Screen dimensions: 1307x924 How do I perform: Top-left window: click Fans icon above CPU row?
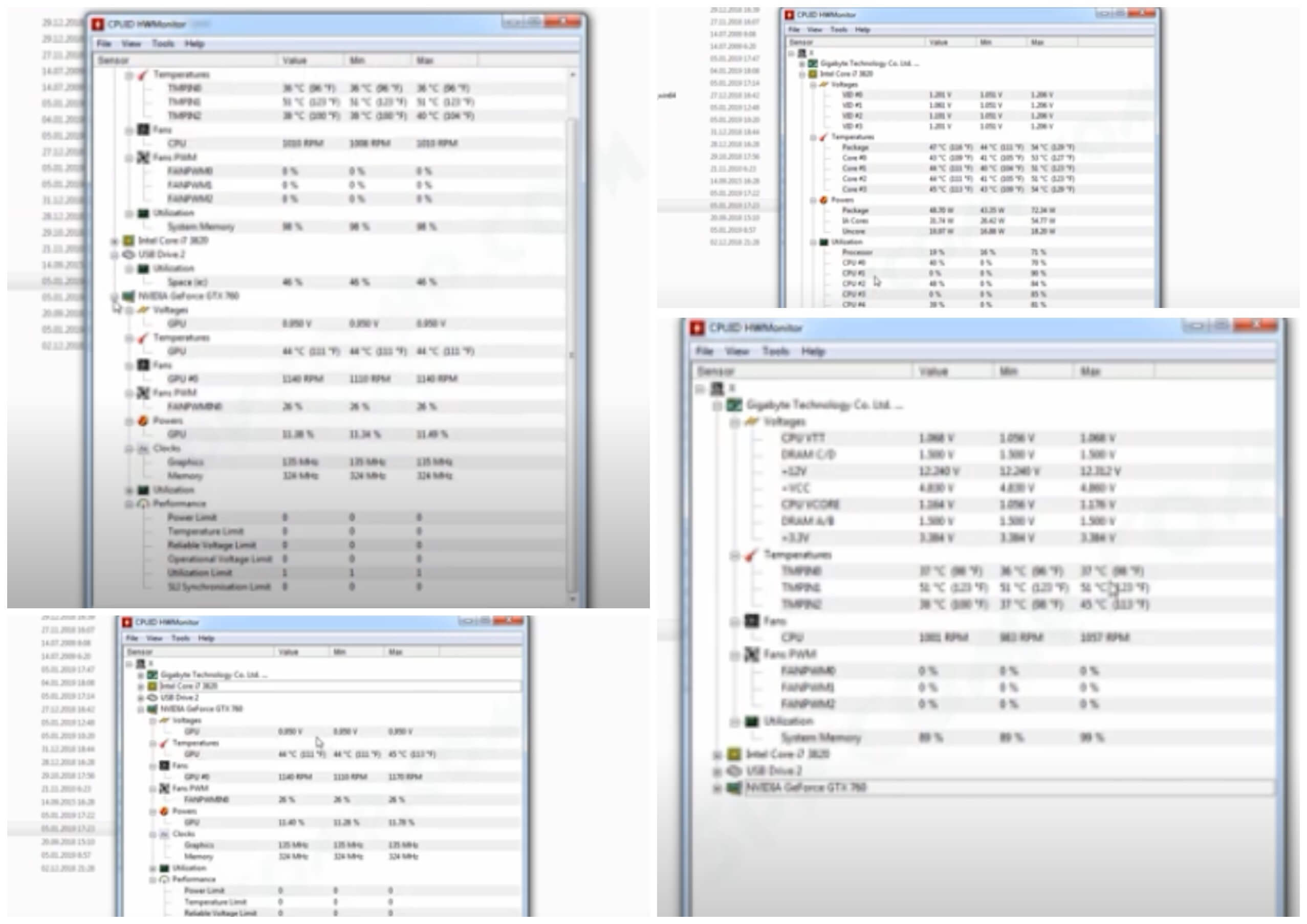pos(143,130)
